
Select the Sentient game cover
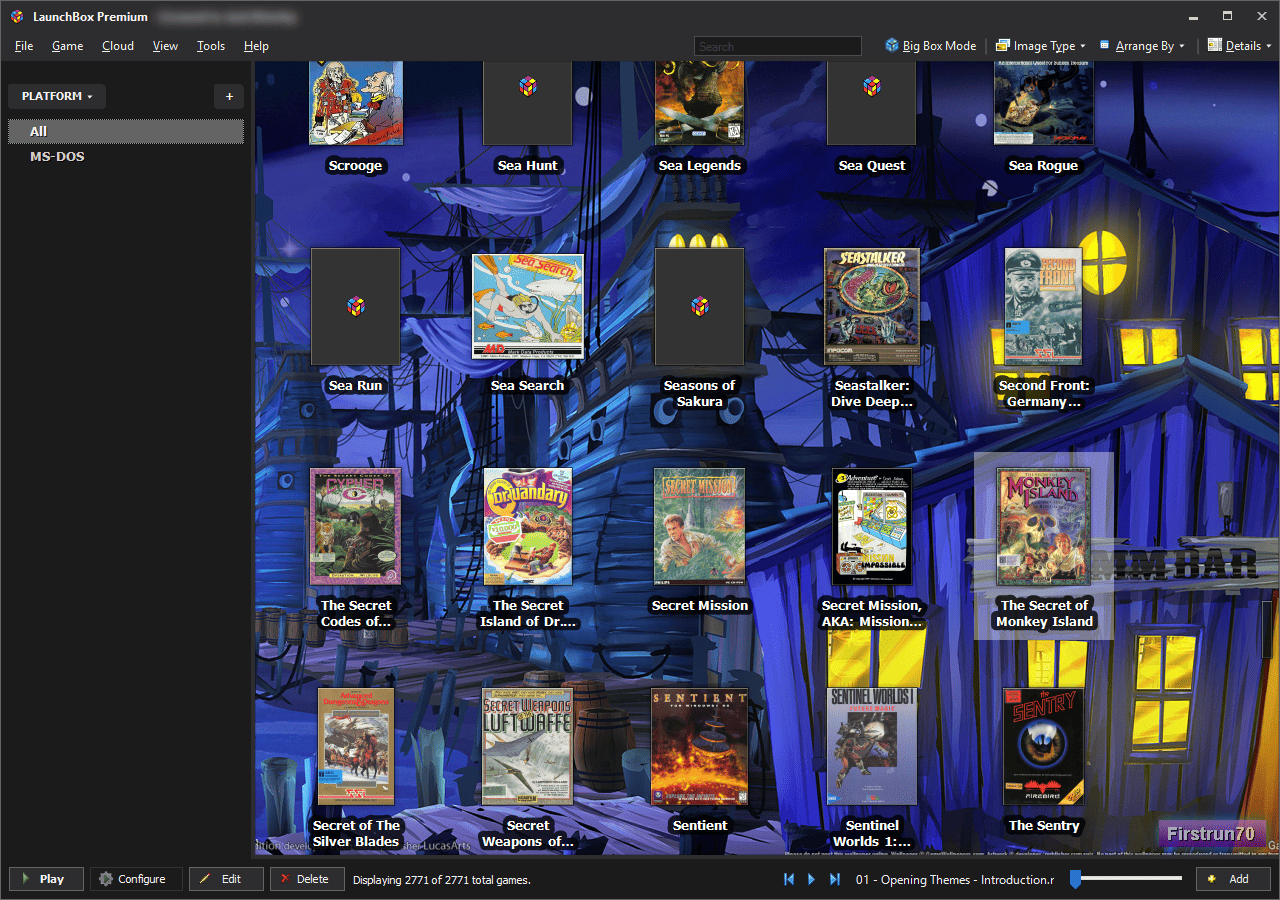click(700, 746)
